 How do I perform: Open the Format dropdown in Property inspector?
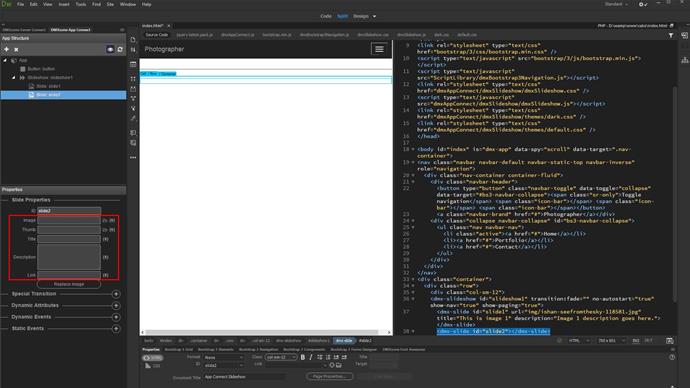click(224, 357)
